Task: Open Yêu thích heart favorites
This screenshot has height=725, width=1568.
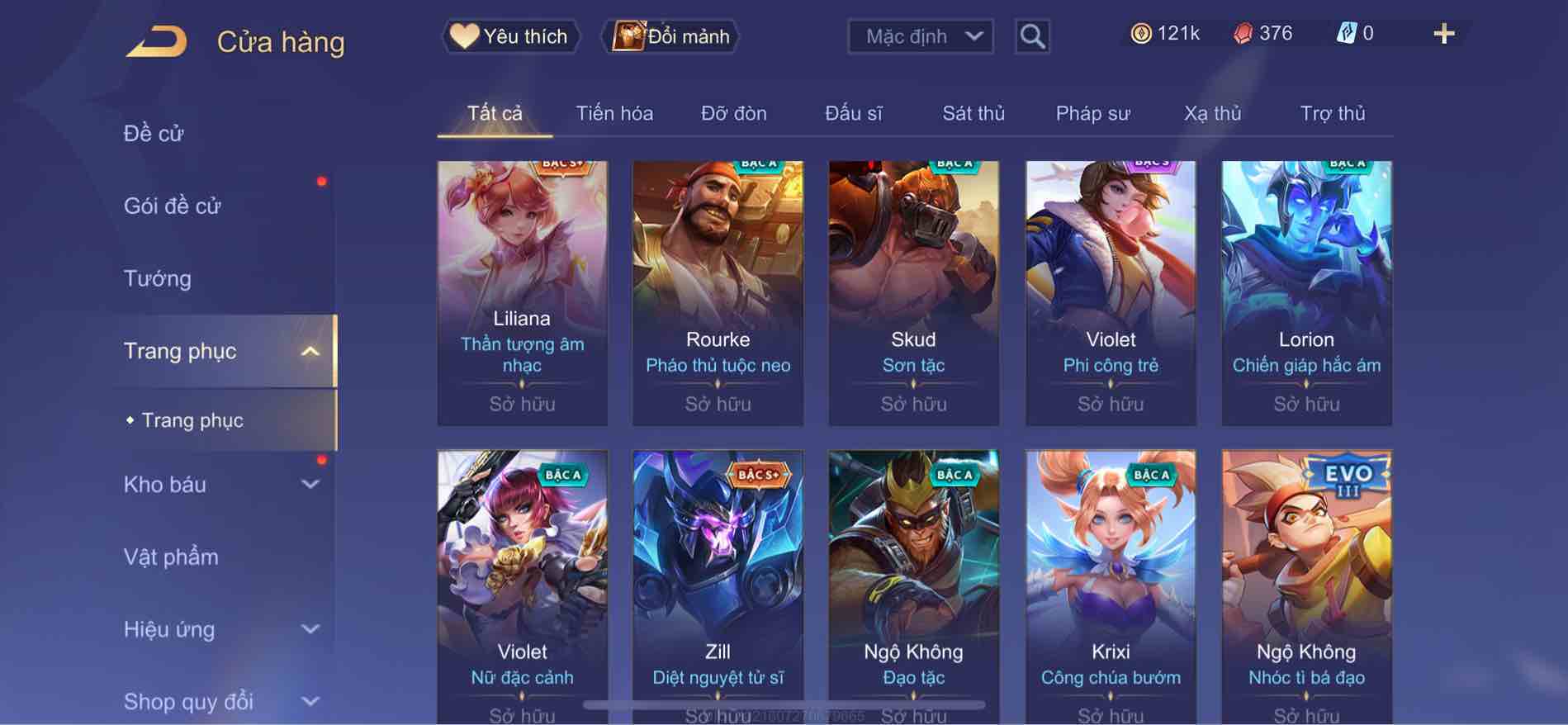Action: [509, 36]
